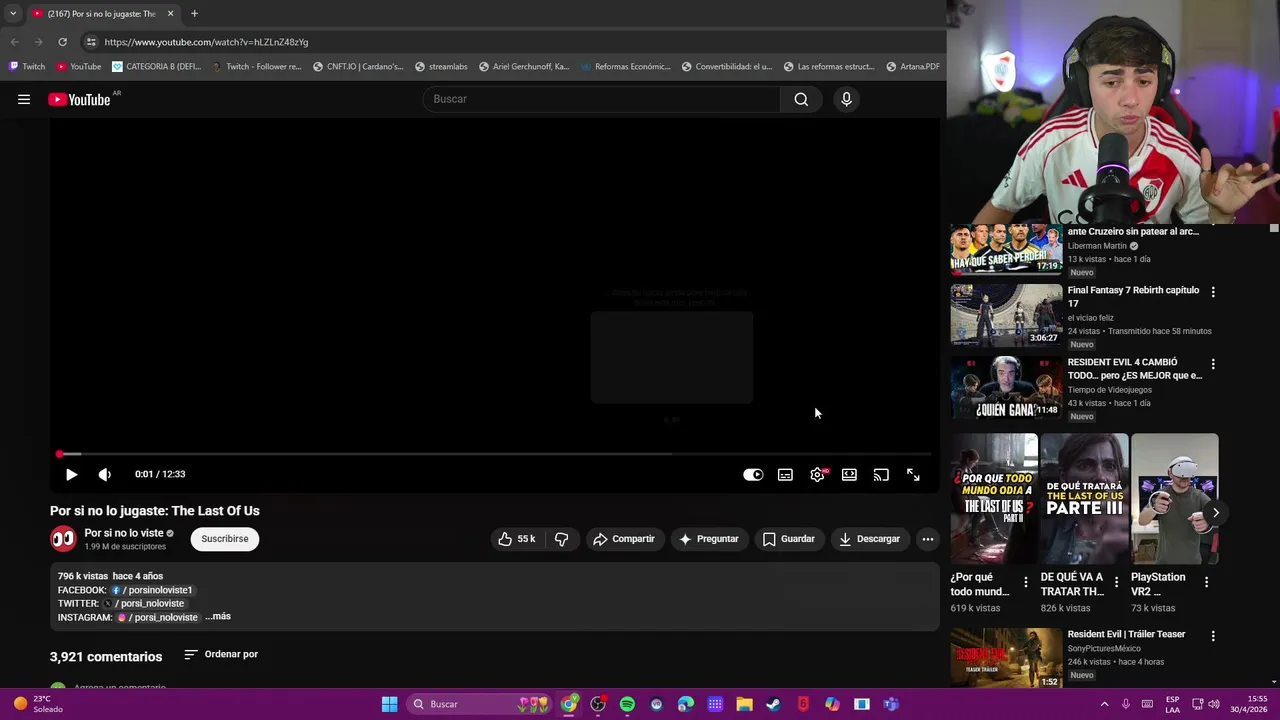Subscribe with the Suscribirse button

click(225, 539)
